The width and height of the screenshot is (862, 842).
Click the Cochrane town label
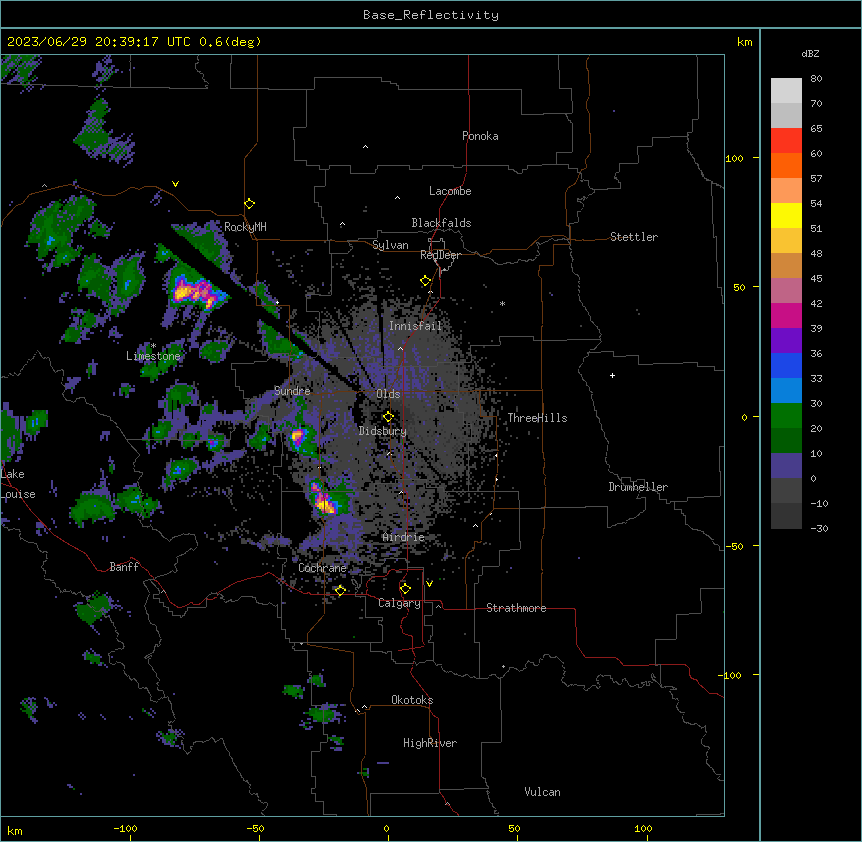click(322, 568)
